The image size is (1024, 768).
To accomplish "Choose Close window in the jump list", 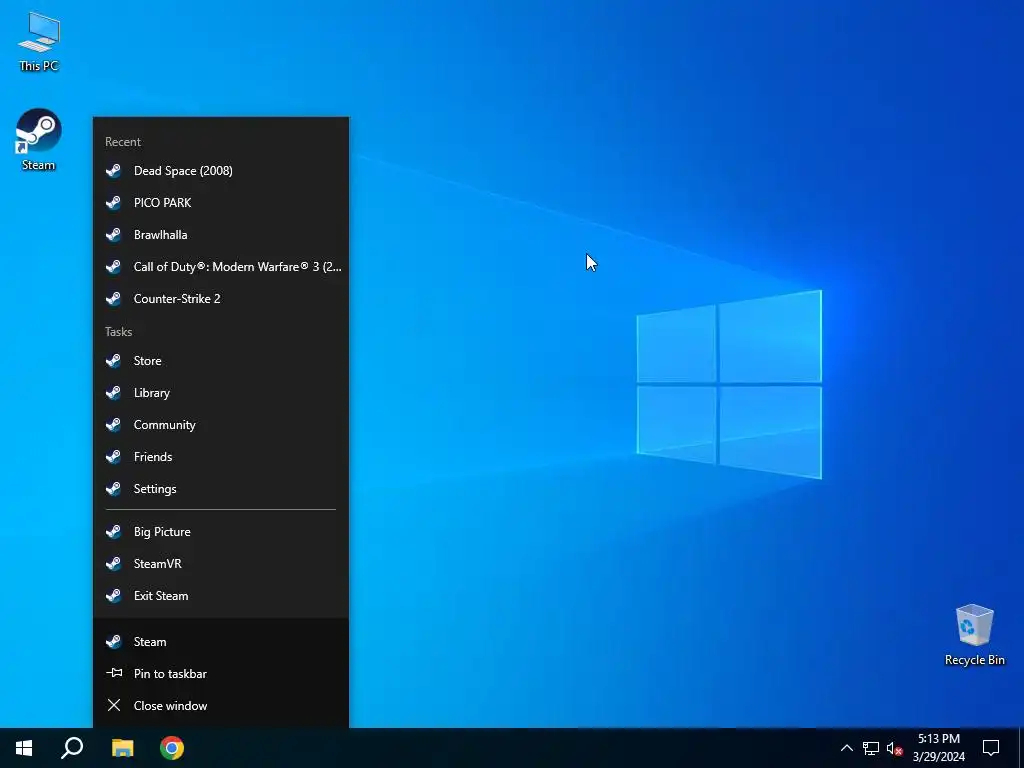I will tap(221, 705).
